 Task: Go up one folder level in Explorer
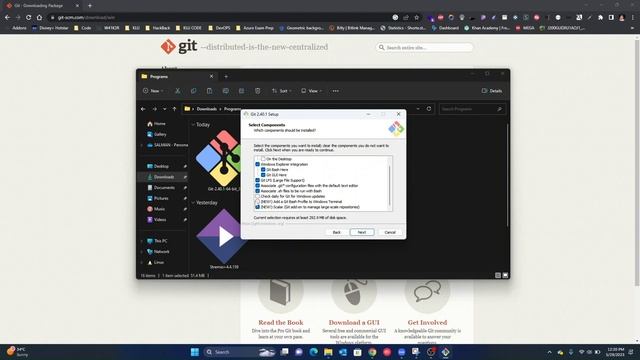[x=174, y=109]
